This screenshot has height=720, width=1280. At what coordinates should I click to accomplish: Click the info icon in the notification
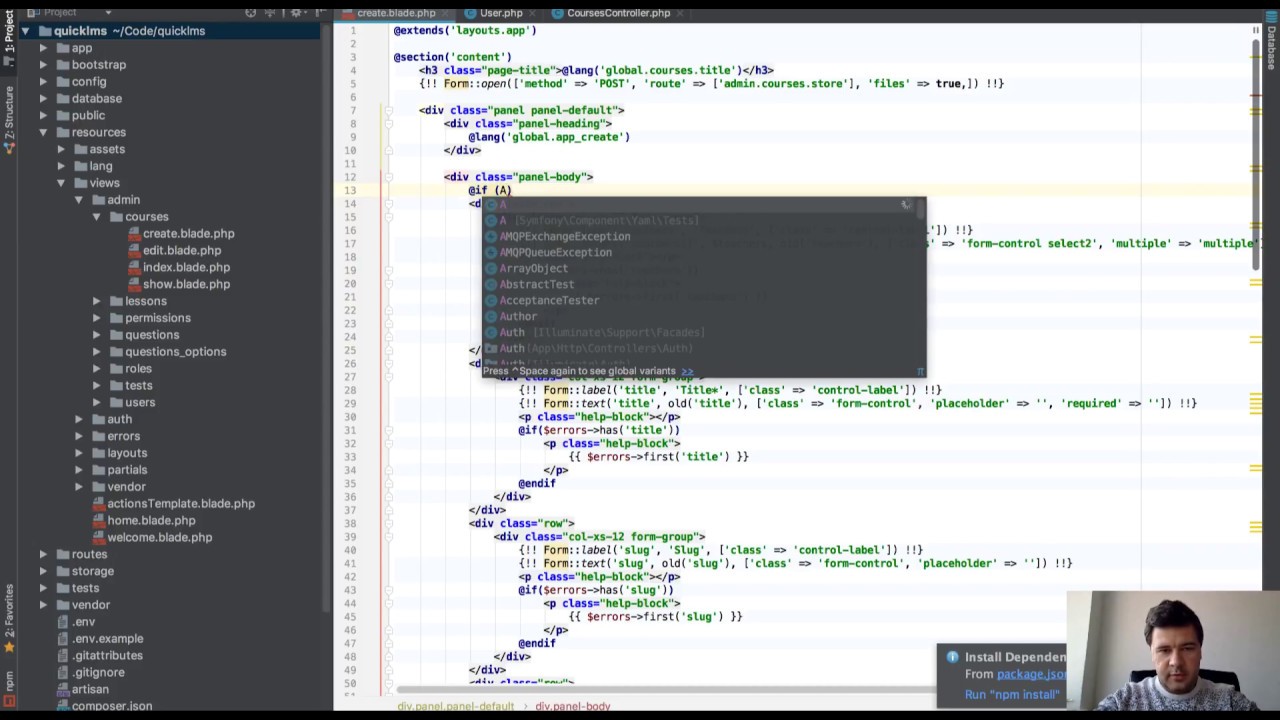[x=952, y=657]
